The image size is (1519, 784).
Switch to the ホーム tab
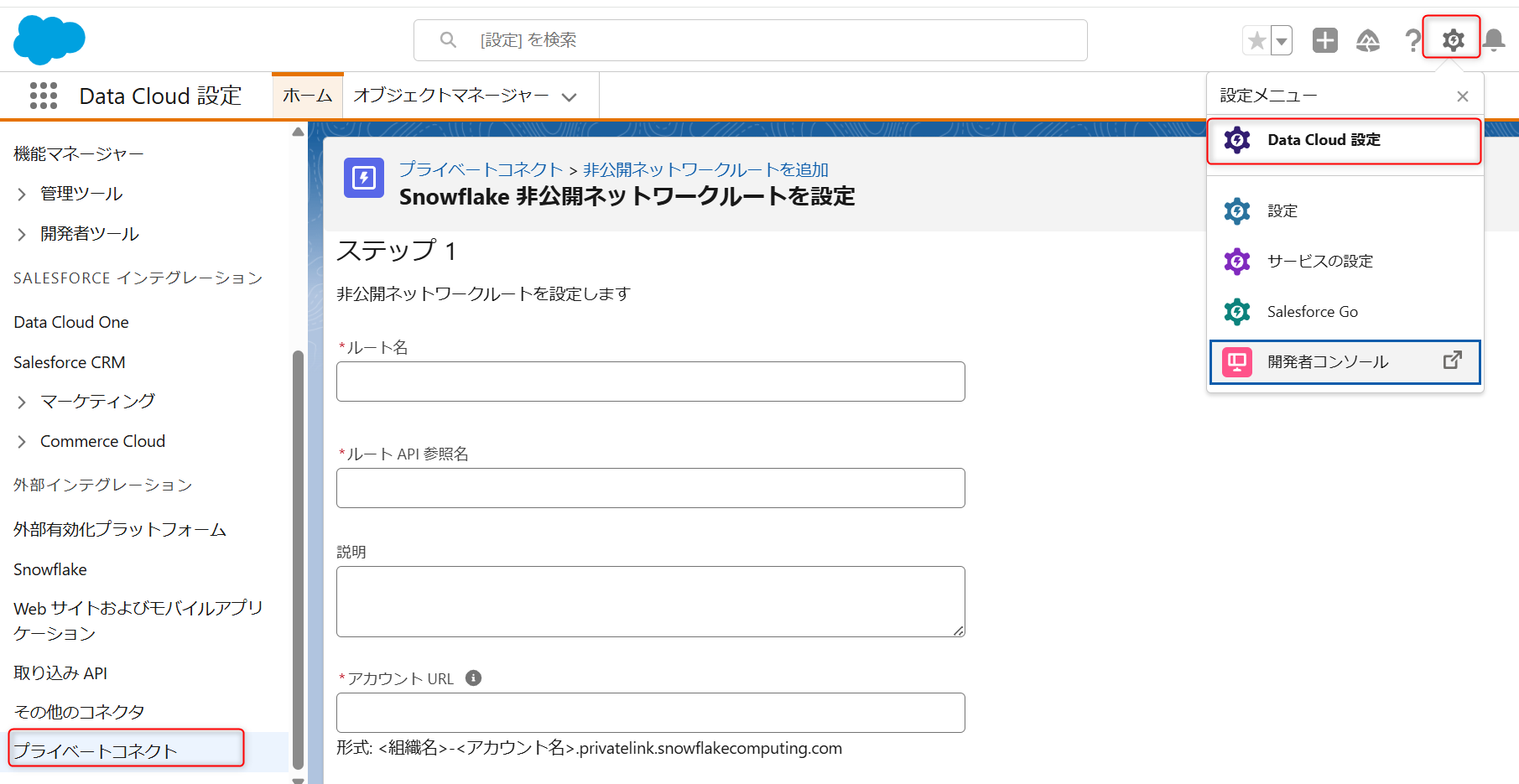click(x=308, y=96)
